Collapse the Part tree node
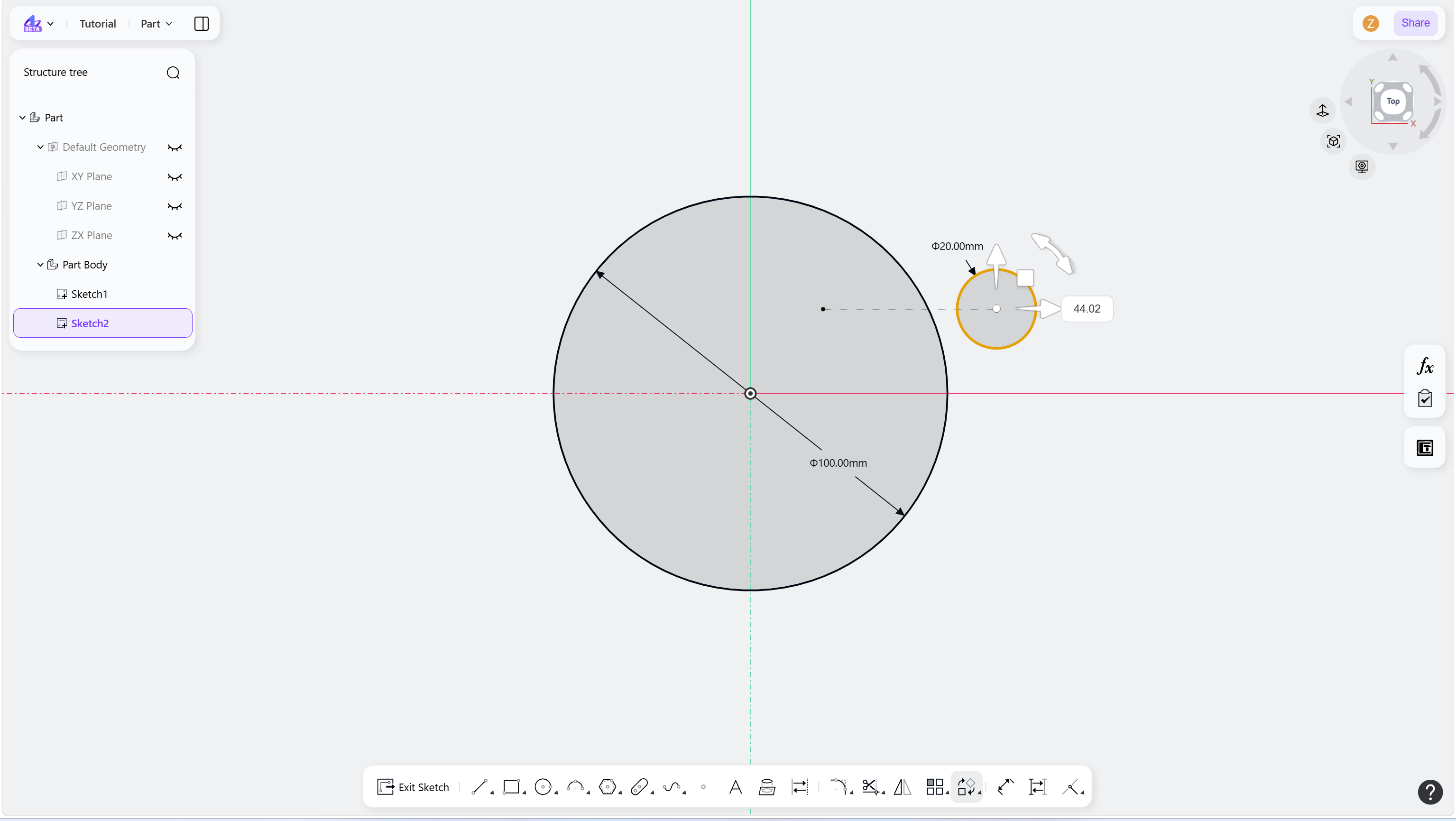The image size is (1456, 821). click(x=23, y=118)
